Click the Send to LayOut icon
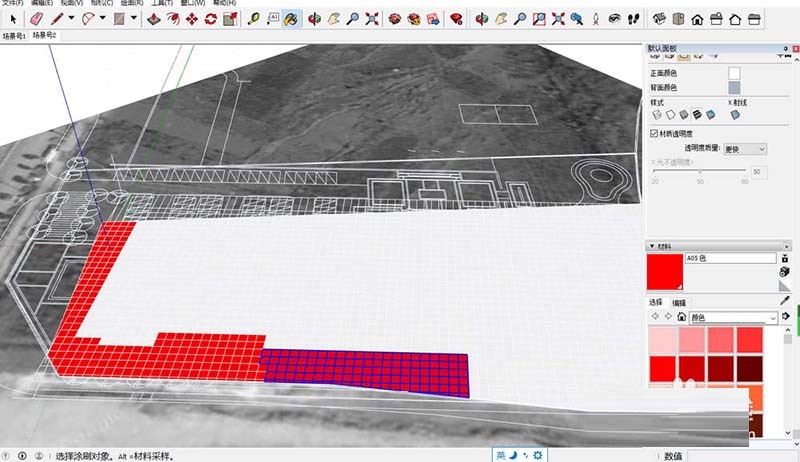Image resolution: width=800 pixels, height=462 pixels. point(433,19)
